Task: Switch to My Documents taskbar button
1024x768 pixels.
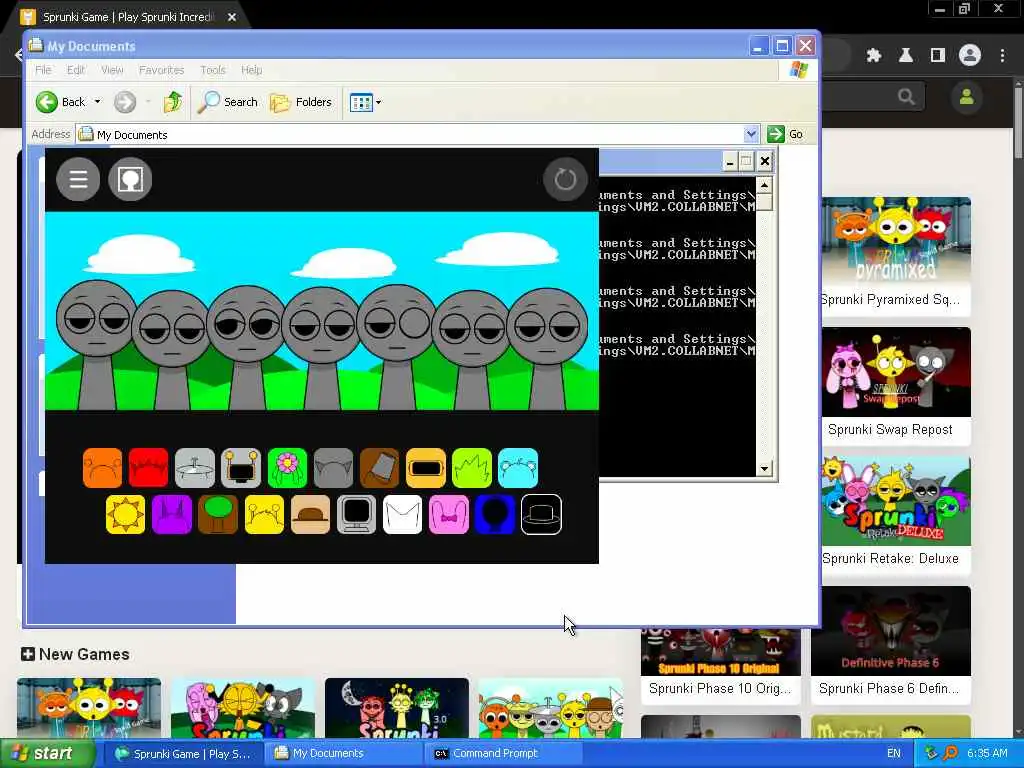Action: [x=345, y=754]
